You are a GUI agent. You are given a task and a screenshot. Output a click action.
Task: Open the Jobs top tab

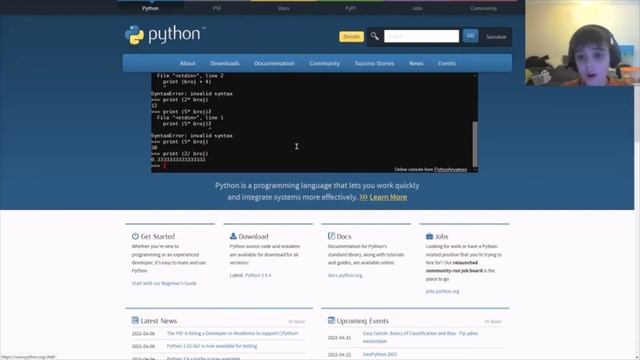tap(417, 8)
